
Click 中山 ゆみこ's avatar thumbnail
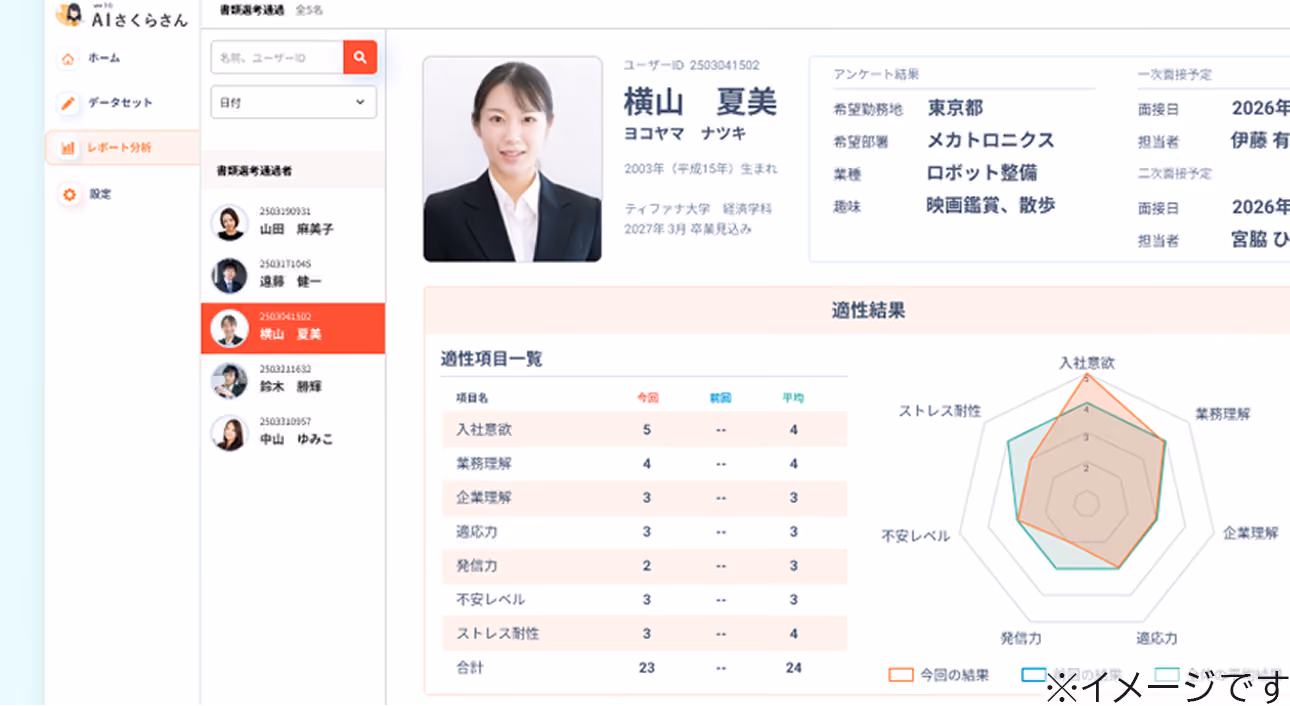230,433
